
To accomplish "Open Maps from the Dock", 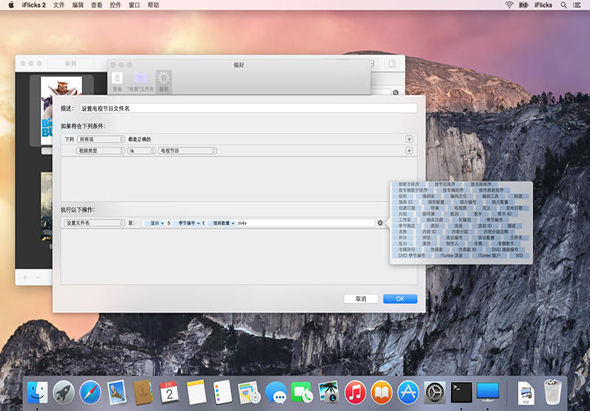I will [249, 392].
